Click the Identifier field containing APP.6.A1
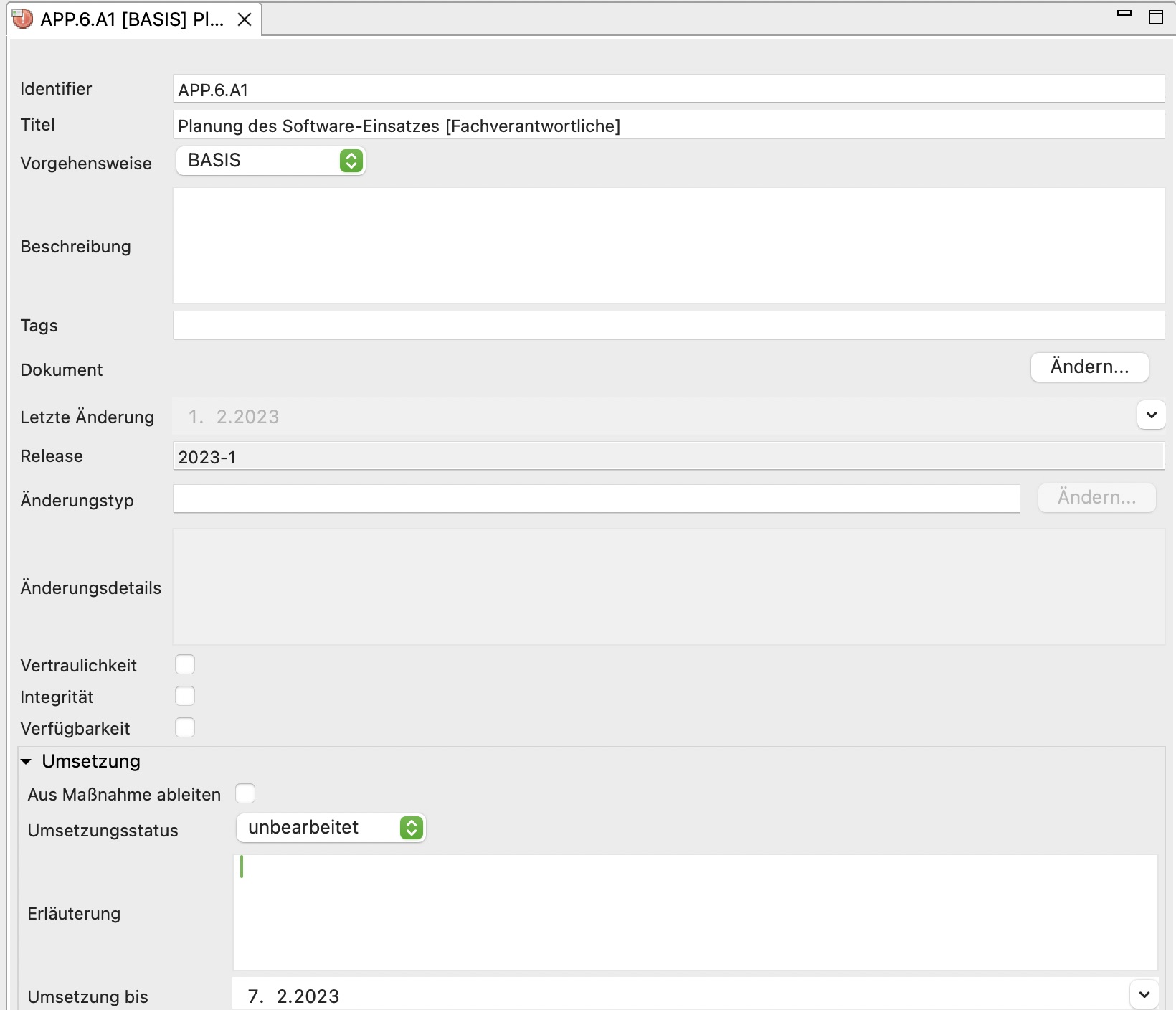 tap(668, 89)
